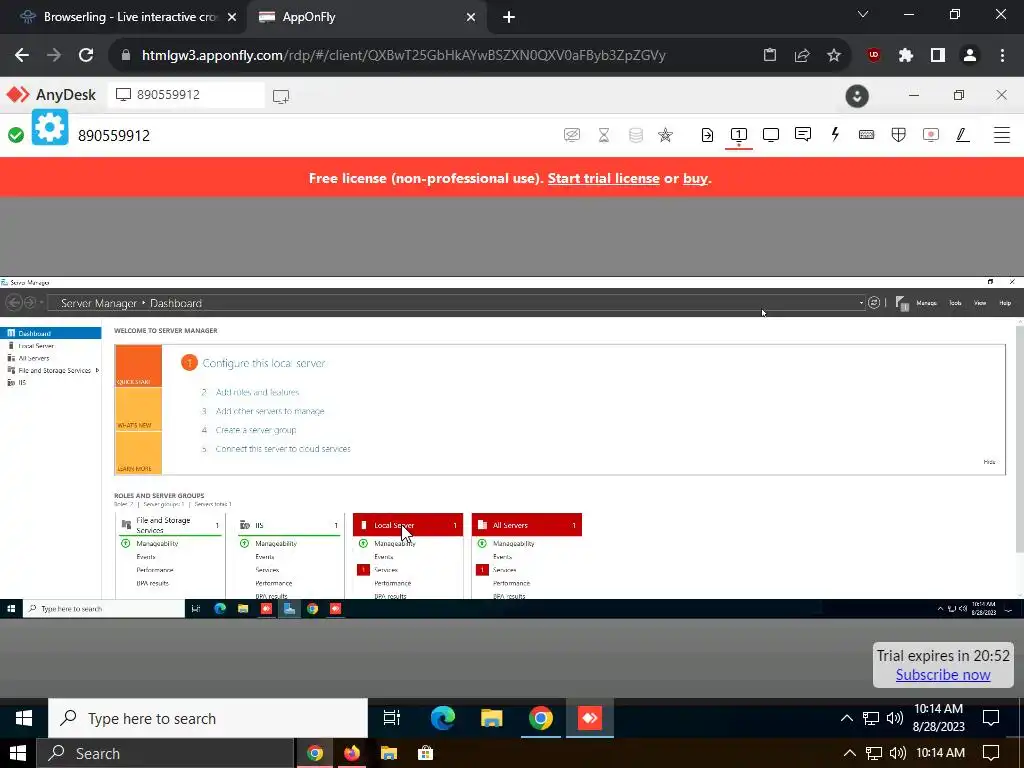
Task: Select the QUICK START orange tile
Action: coord(138,366)
